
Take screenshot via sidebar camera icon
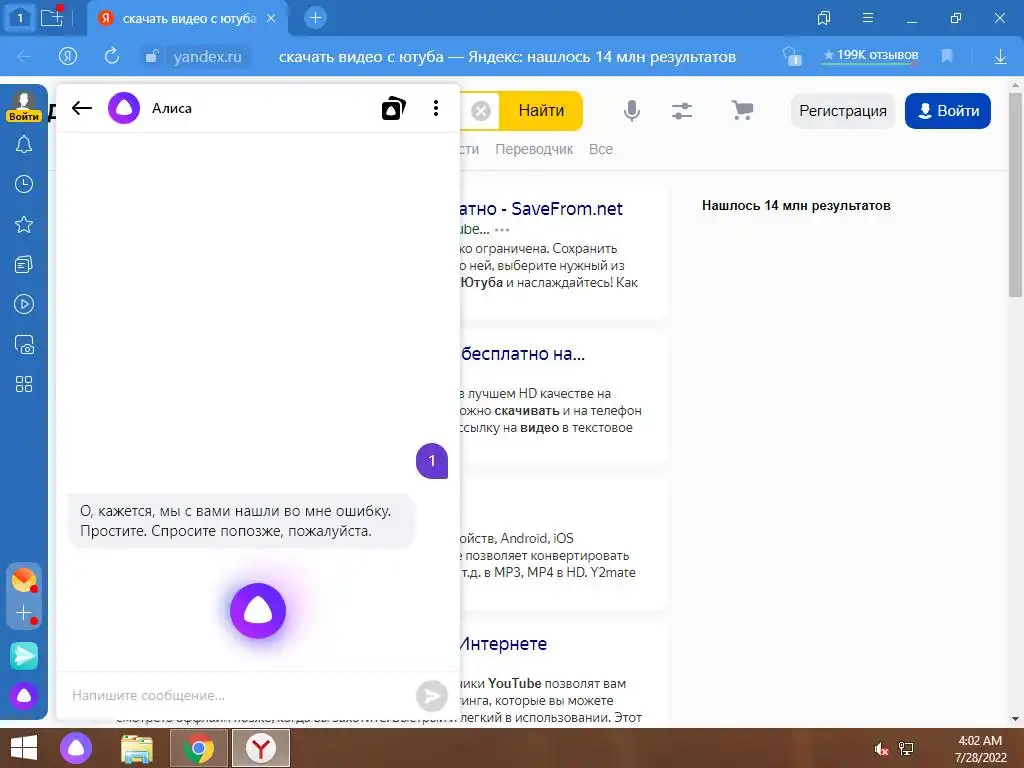[x=24, y=344]
